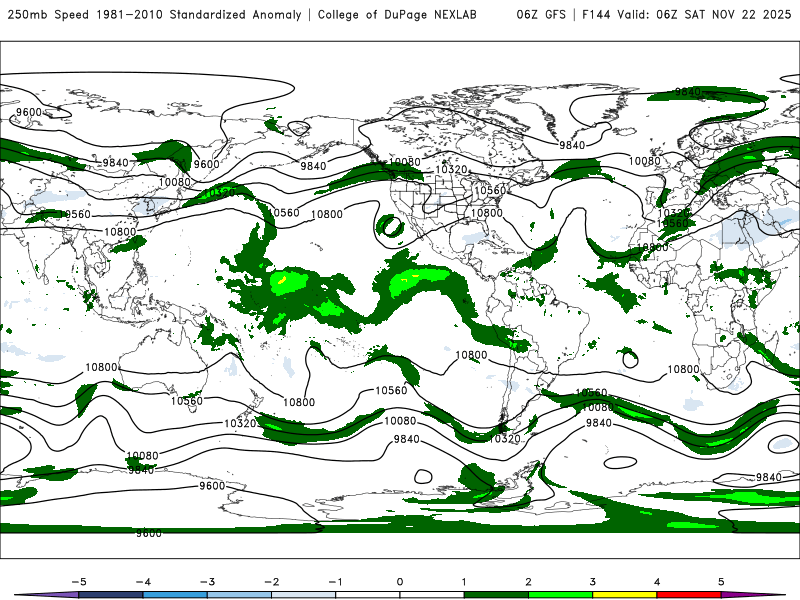The image size is (800, 600).
Task: Click the dark green 1 to 2 colorbar segment
Action: tap(496, 595)
